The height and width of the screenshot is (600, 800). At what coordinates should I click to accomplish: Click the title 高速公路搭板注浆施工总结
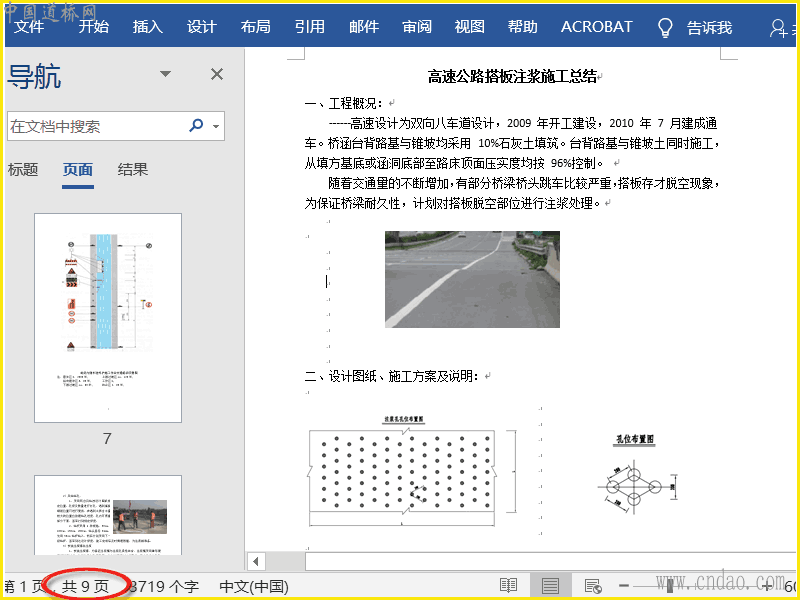[512, 77]
